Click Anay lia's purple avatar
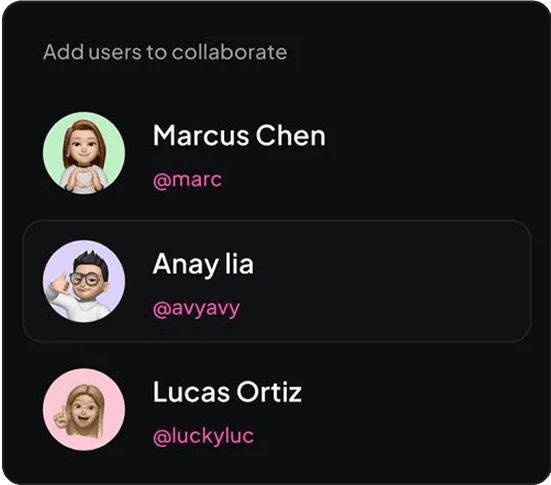Image resolution: width=551 pixels, height=485 pixels. [84, 281]
